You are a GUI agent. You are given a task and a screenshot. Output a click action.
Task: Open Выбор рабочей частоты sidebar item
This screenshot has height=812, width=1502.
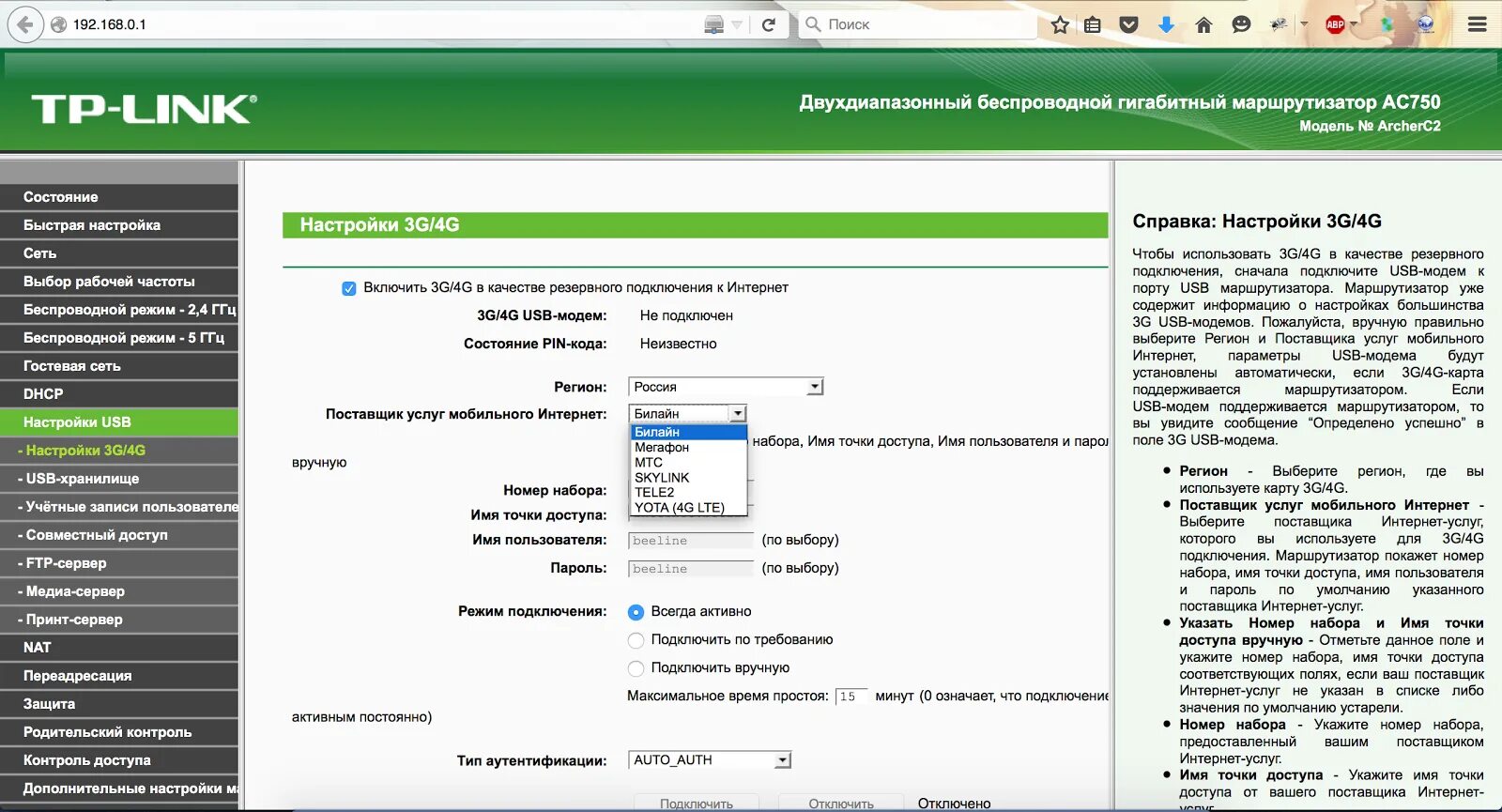tap(119, 282)
